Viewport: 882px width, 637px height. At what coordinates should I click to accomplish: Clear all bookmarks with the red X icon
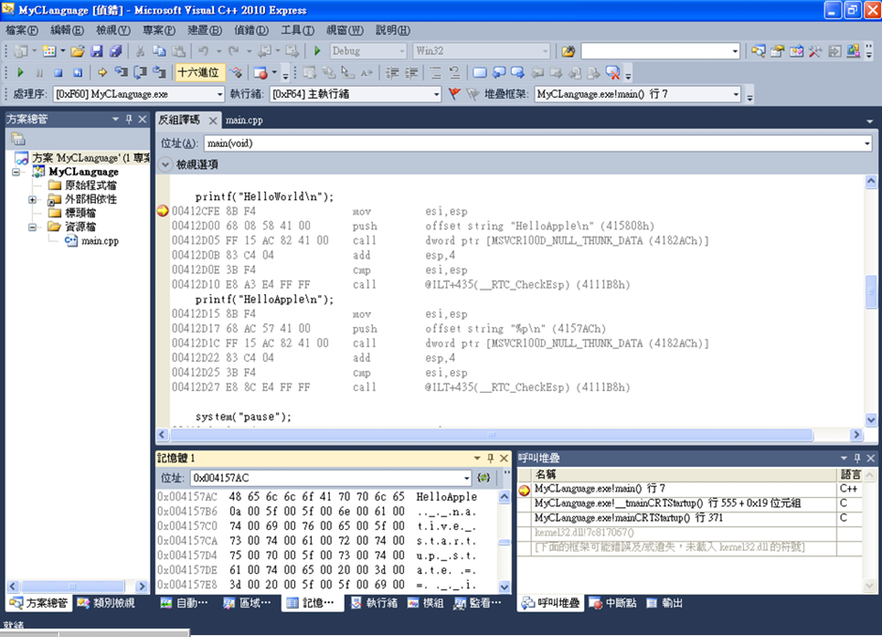click(x=613, y=73)
